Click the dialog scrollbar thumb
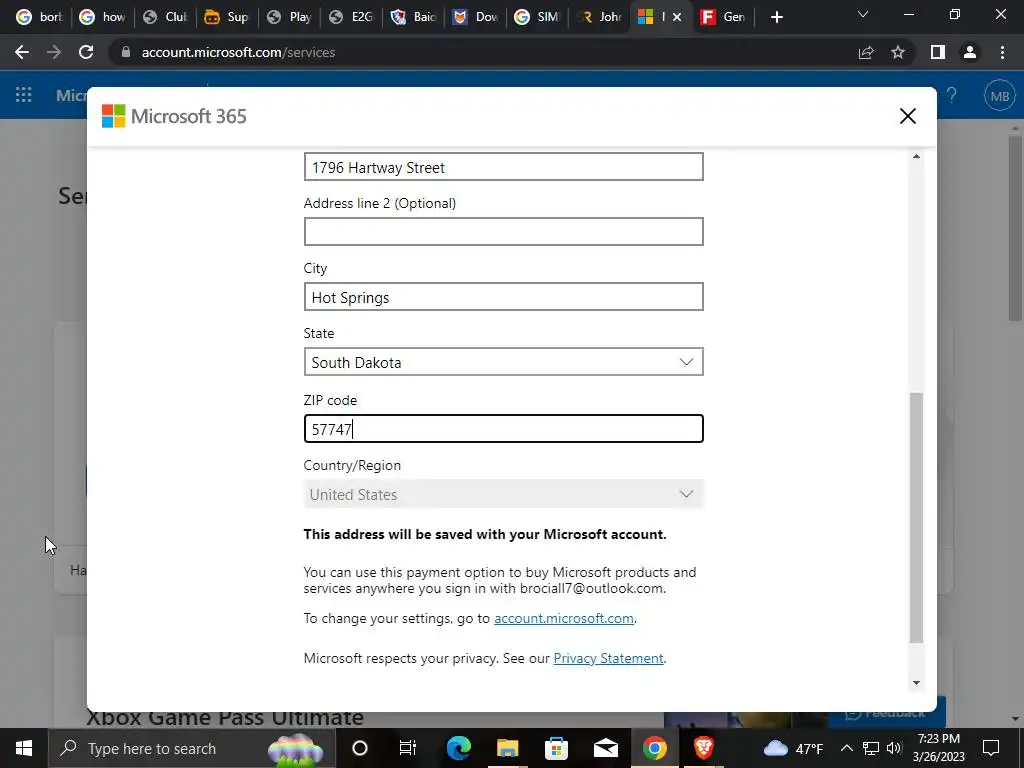This screenshot has height=768, width=1024. [916, 518]
